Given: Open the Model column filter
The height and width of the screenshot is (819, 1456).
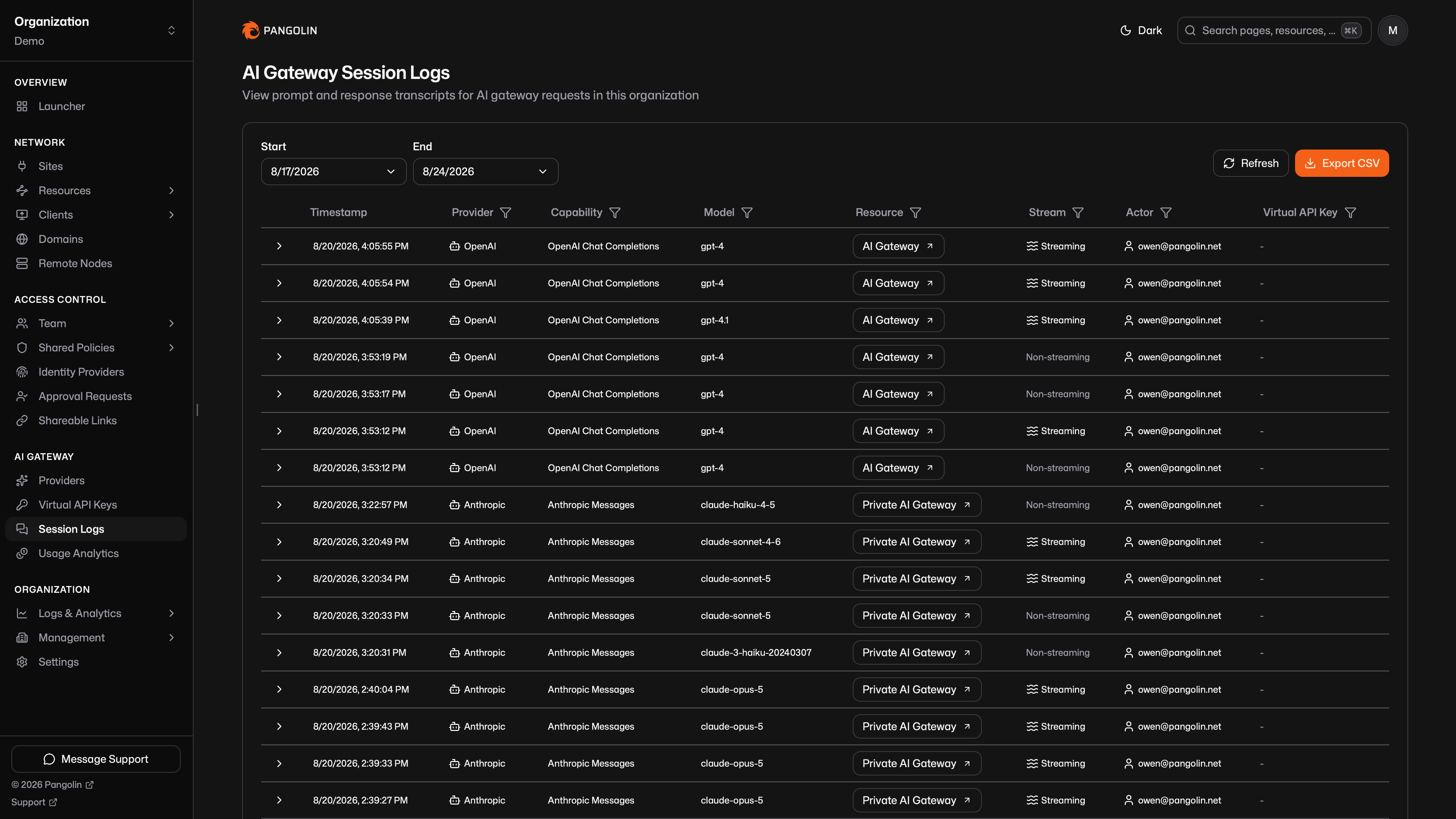Looking at the screenshot, I should 747,213.
